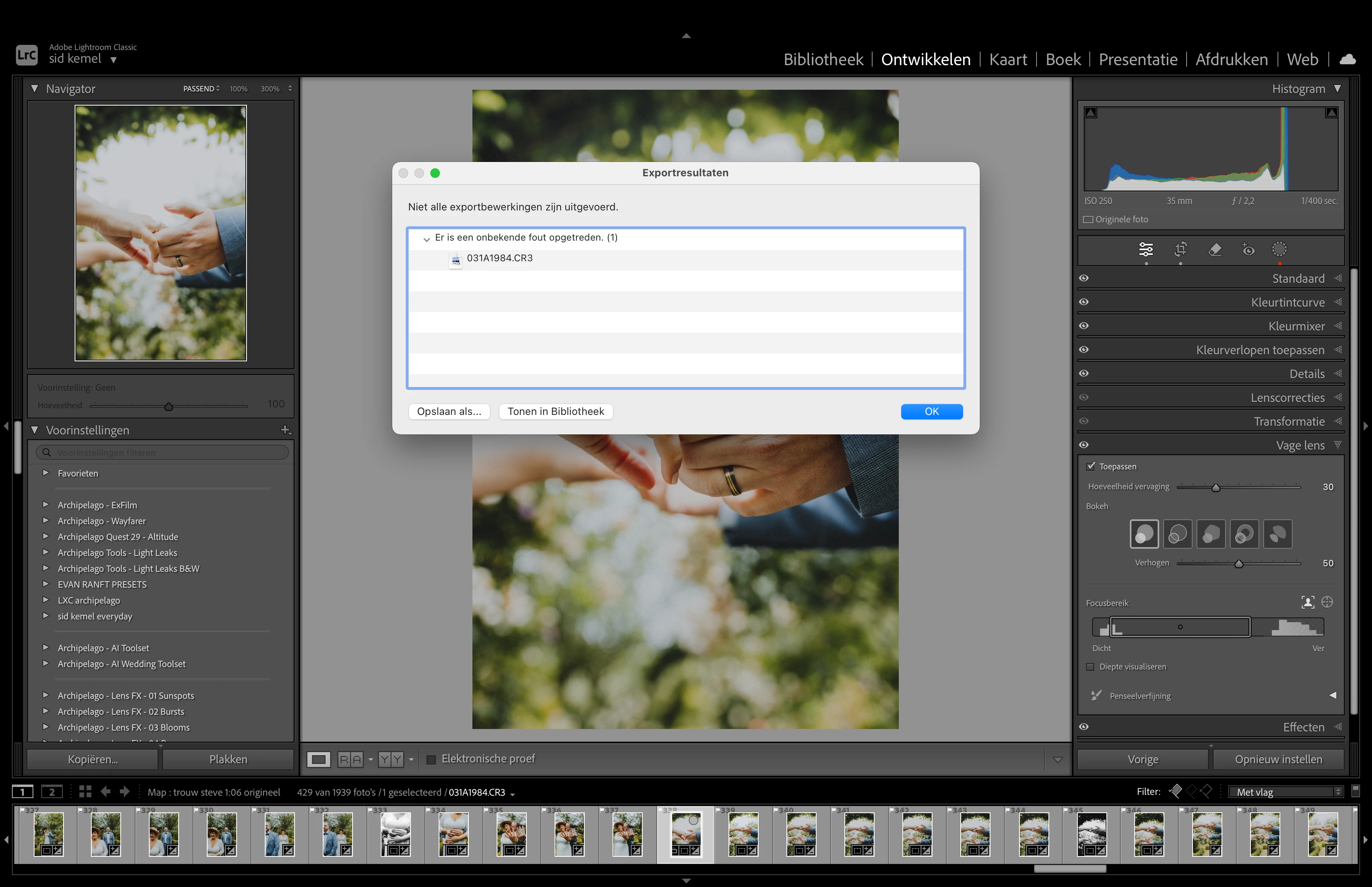Toggle visibility eye of Kleurmixer panel
Image resolution: width=1372 pixels, height=887 pixels.
coord(1084,326)
